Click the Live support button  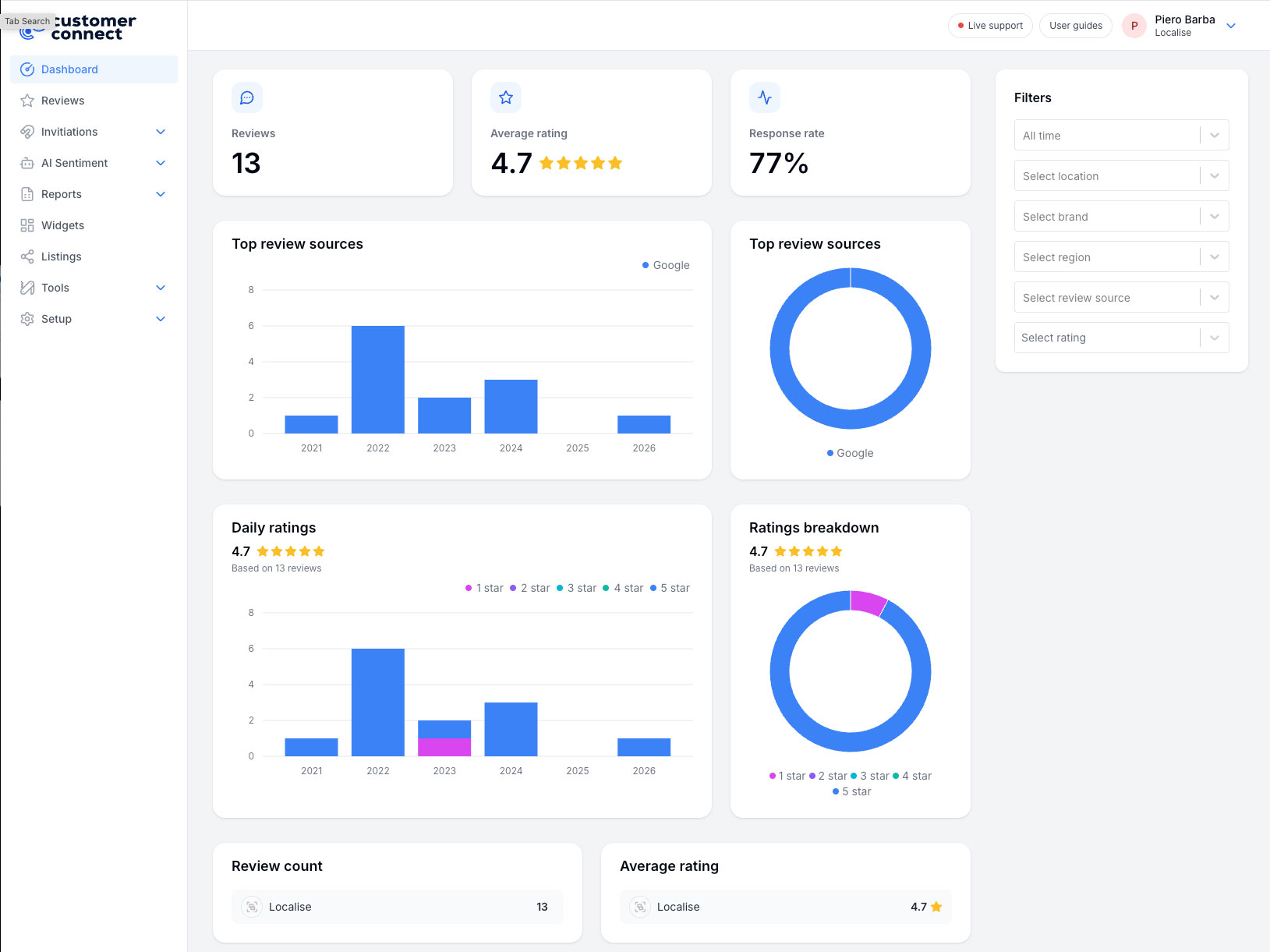tap(990, 26)
